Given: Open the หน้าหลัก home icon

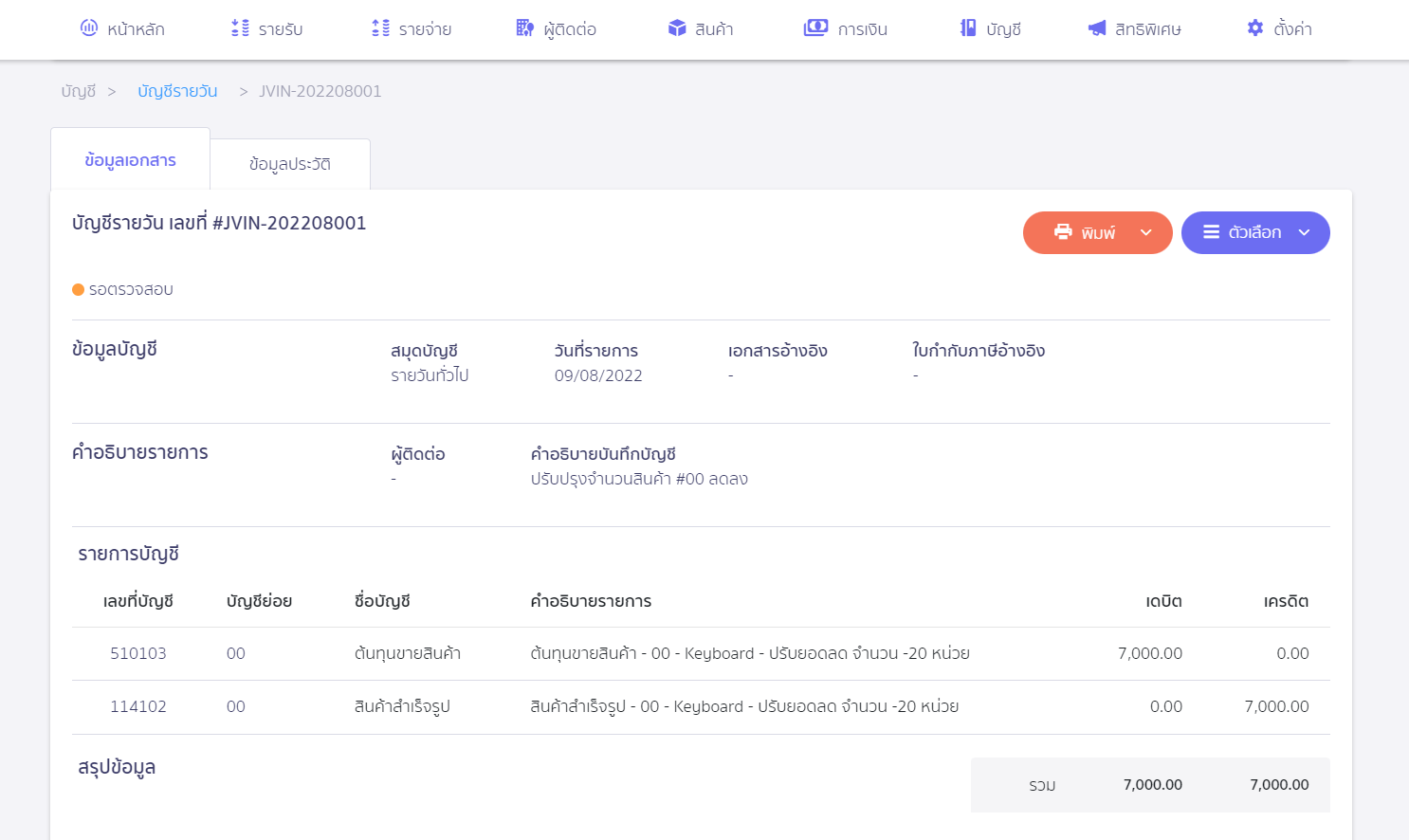Looking at the screenshot, I should (88, 27).
